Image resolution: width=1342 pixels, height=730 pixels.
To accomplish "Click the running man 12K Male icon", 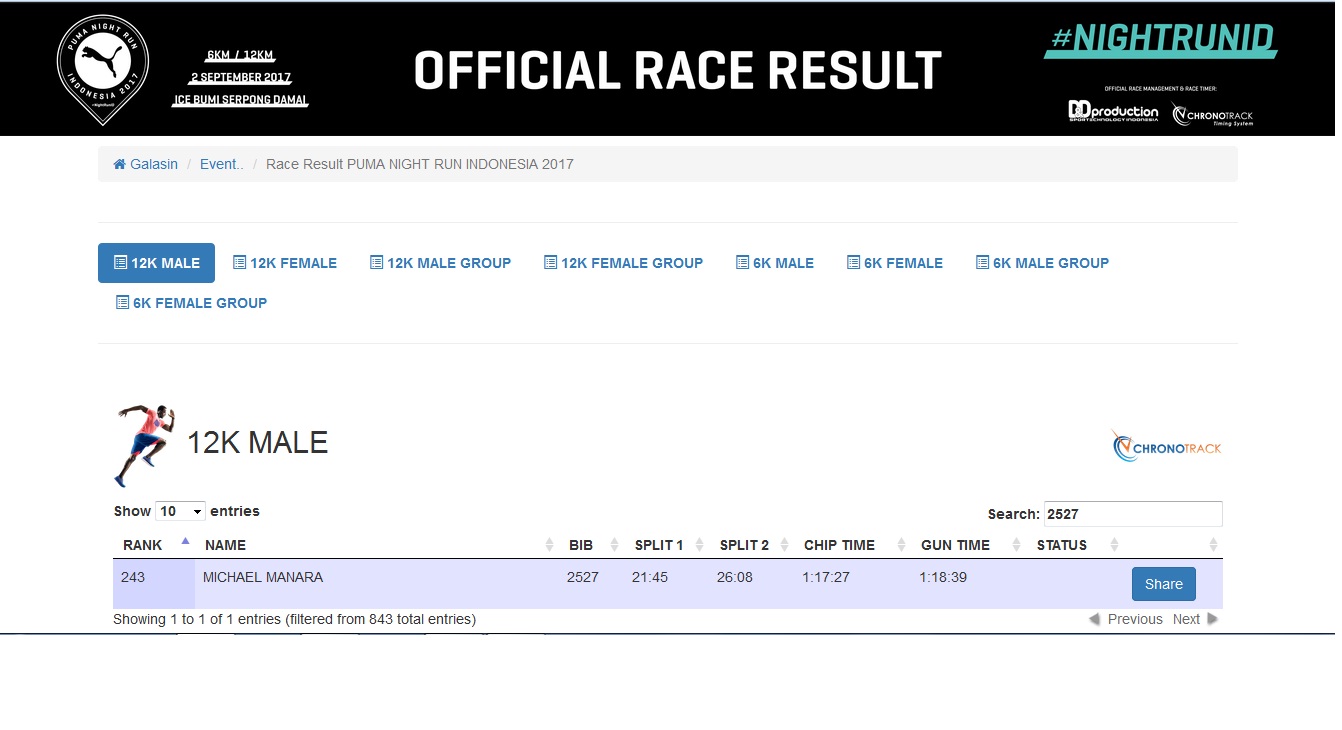I will [x=145, y=444].
